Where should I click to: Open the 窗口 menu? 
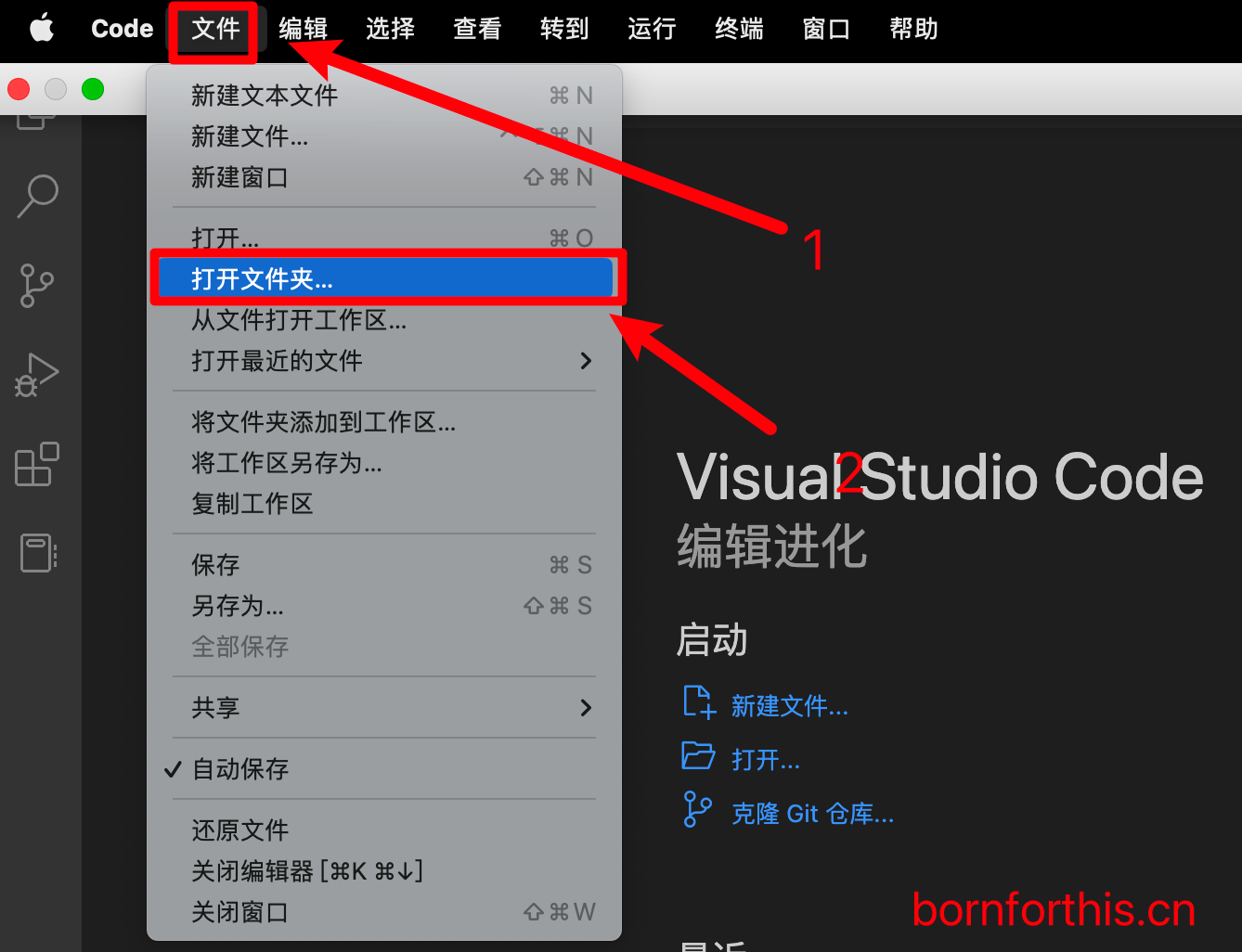pos(826,29)
